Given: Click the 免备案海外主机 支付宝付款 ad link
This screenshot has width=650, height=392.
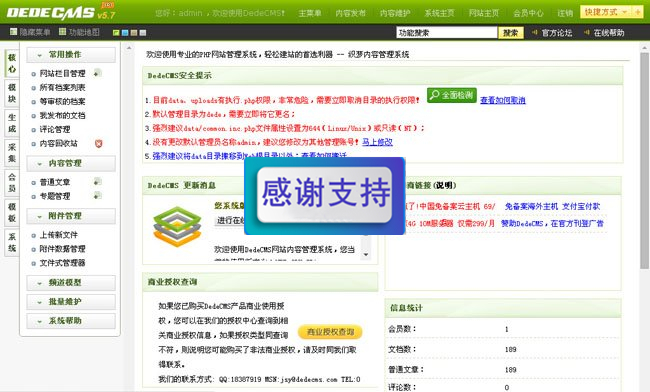Looking at the screenshot, I should click(x=552, y=206).
